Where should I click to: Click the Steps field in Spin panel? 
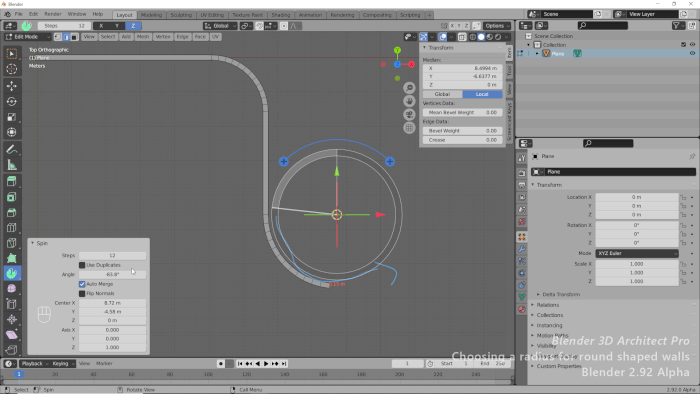pos(112,256)
